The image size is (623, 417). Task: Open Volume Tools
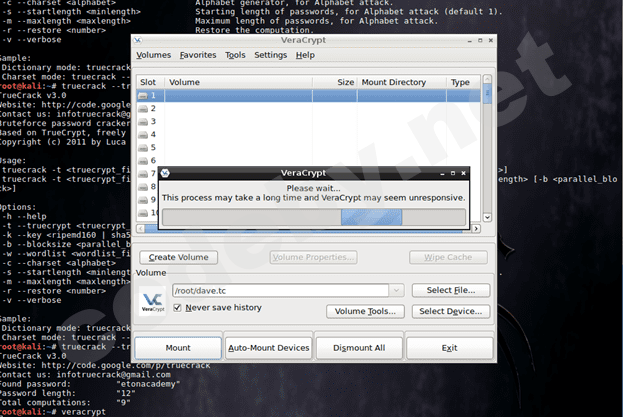point(365,311)
